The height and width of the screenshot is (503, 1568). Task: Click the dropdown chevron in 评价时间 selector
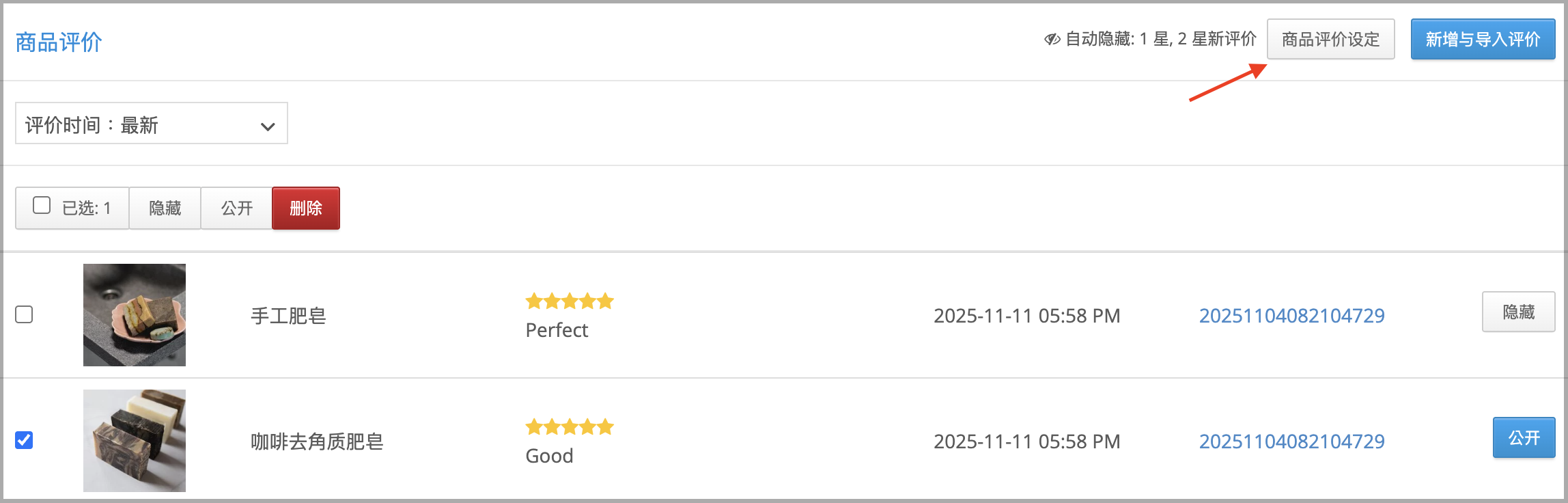(x=268, y=126)
